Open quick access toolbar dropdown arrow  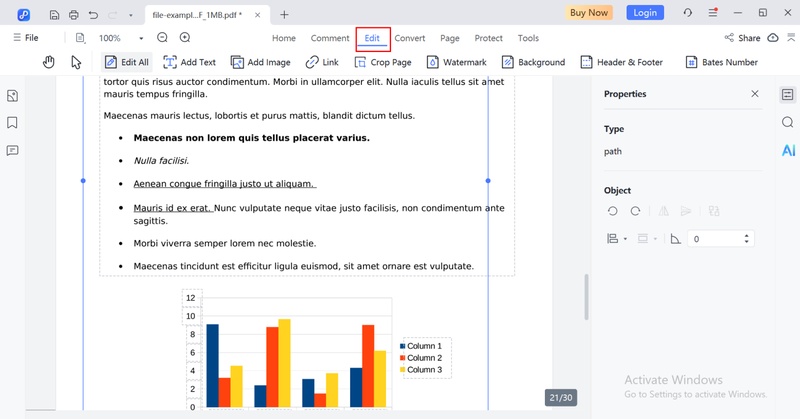pyautogui.click(x=131, y=15)
